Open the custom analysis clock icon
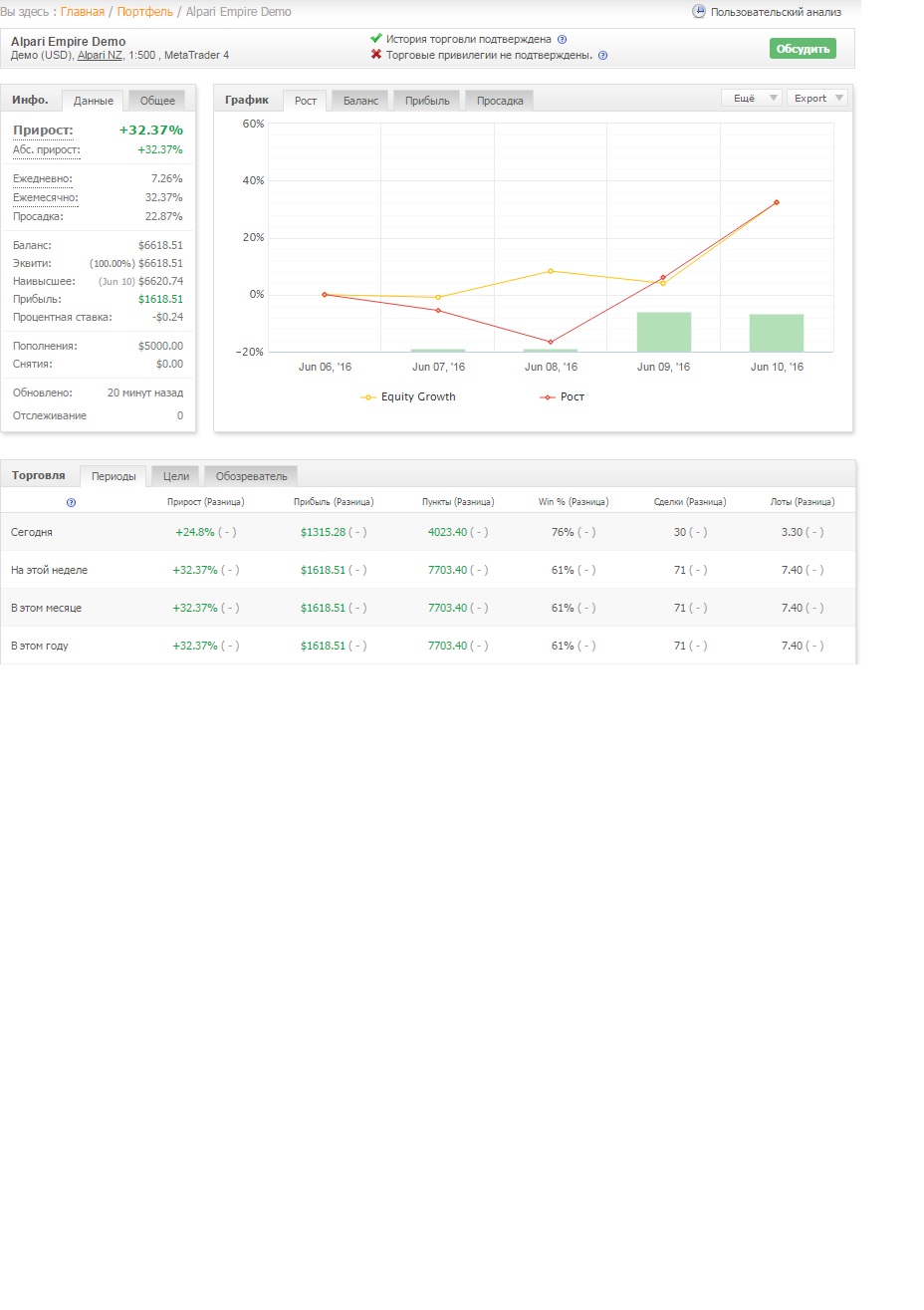Image resolution: width=924 pixels, height=1310 pixels. click(699, 12)
